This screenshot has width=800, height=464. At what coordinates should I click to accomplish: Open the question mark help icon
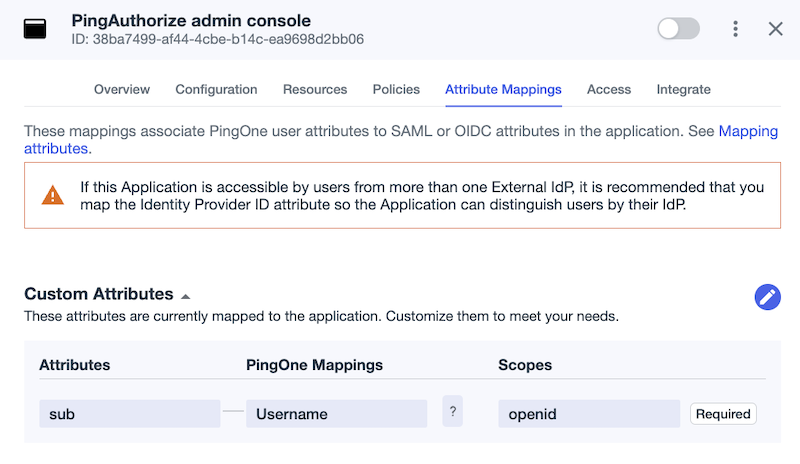pos(453,411)
